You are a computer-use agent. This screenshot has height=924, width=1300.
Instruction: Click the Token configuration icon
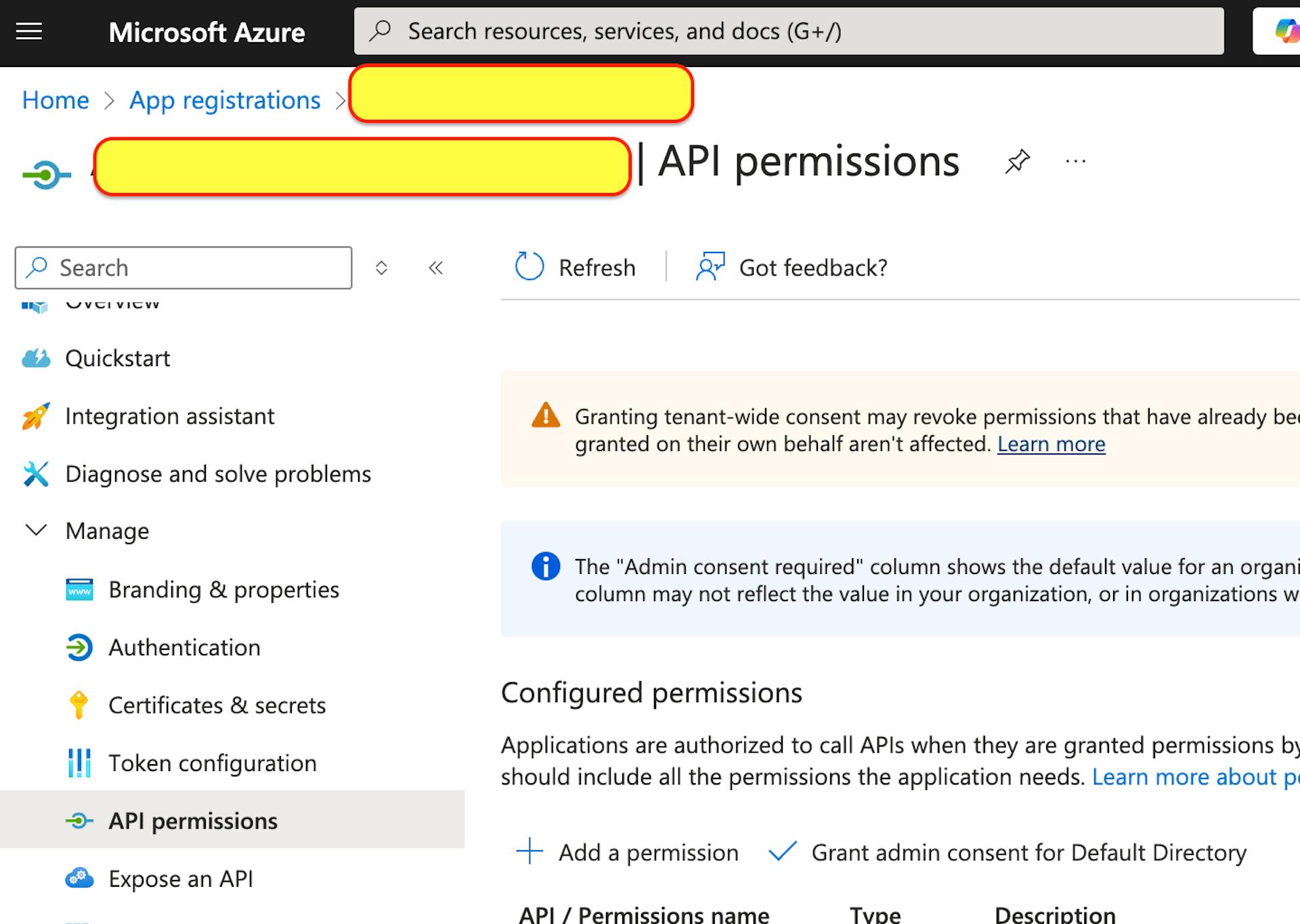point(79,763)
